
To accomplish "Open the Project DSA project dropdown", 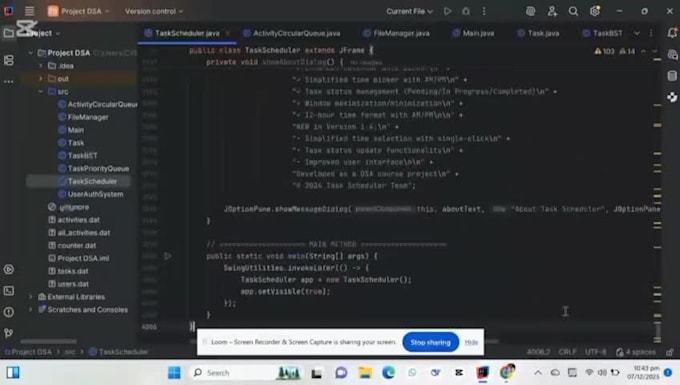I will [x=78, y=11].
